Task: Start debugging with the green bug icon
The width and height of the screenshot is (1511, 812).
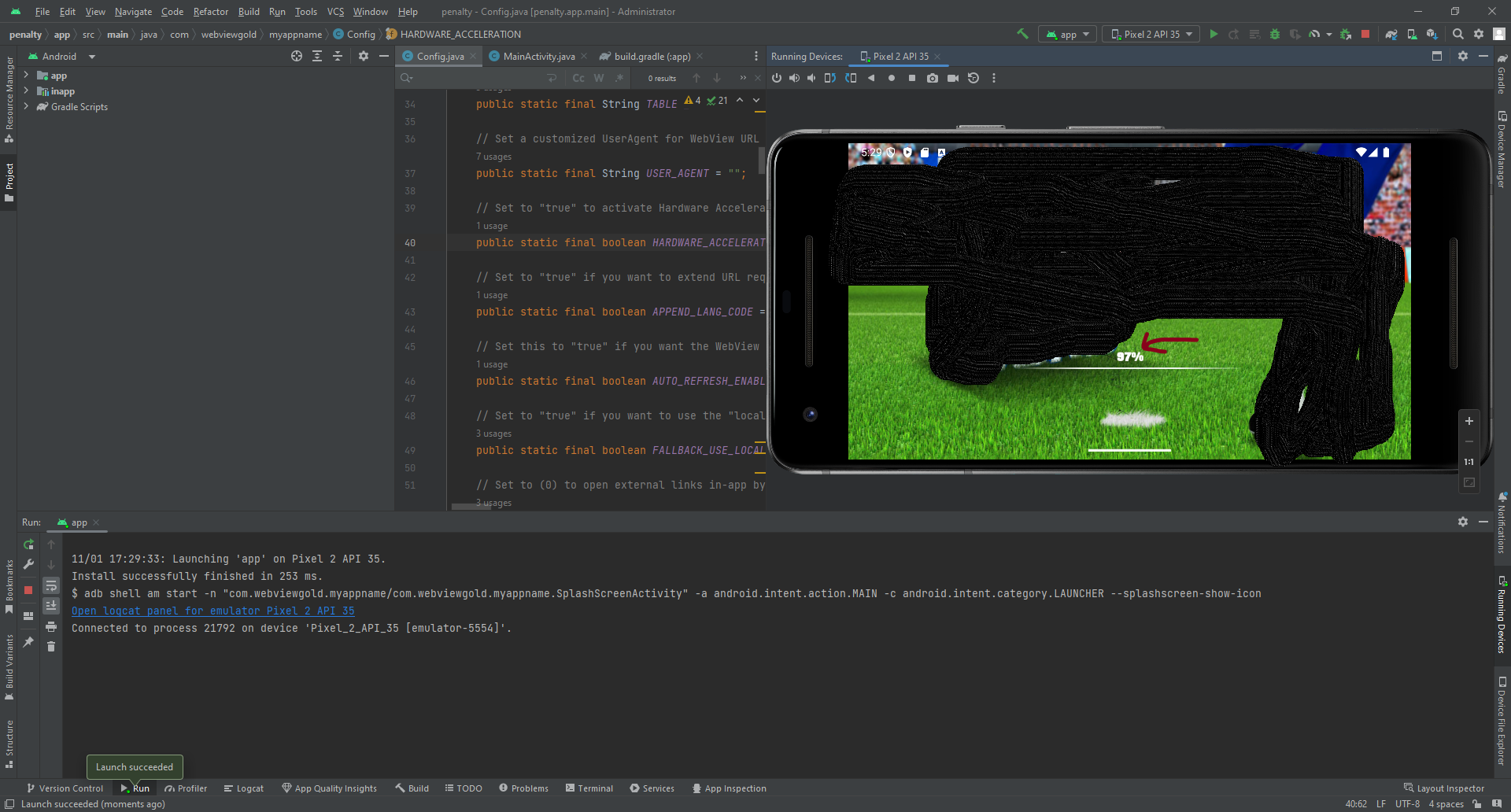Action: coord(1275,34)
